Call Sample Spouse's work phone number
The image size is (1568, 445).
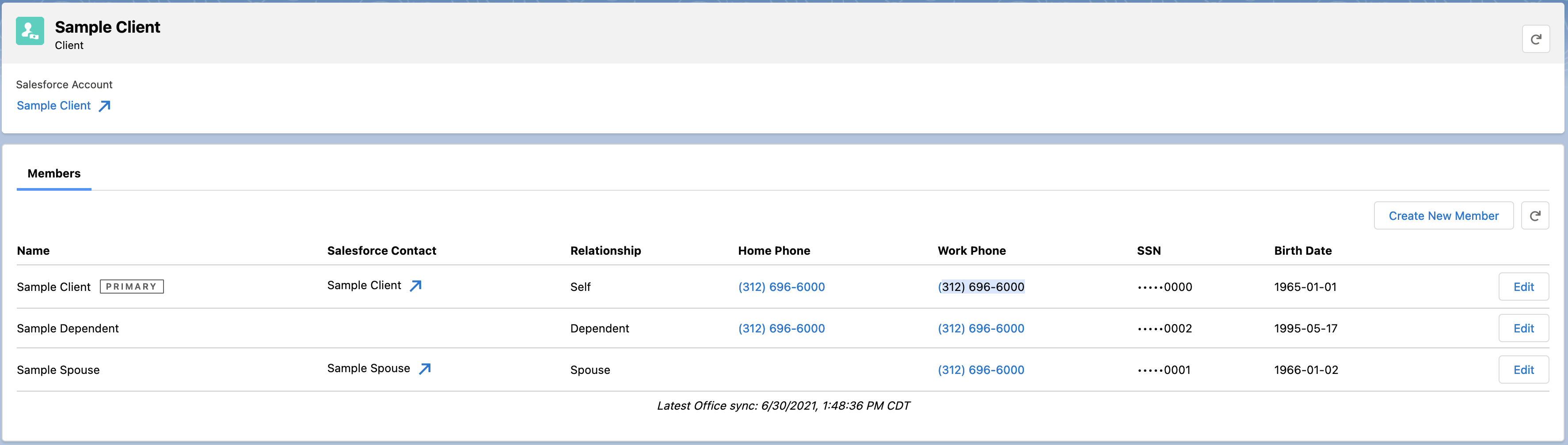click(981, 370)
